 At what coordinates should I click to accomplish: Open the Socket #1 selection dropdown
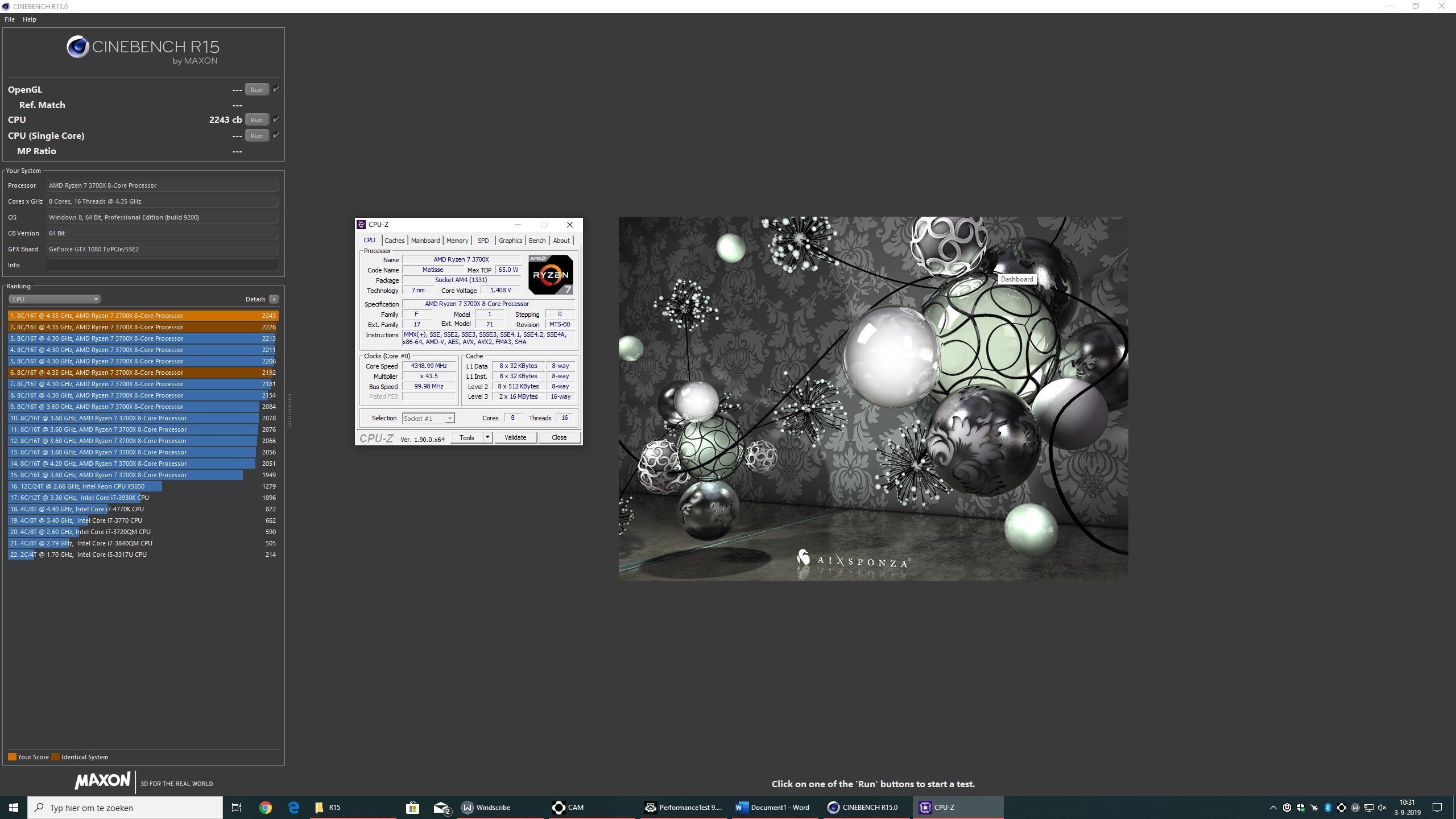(x=428, y=419)
